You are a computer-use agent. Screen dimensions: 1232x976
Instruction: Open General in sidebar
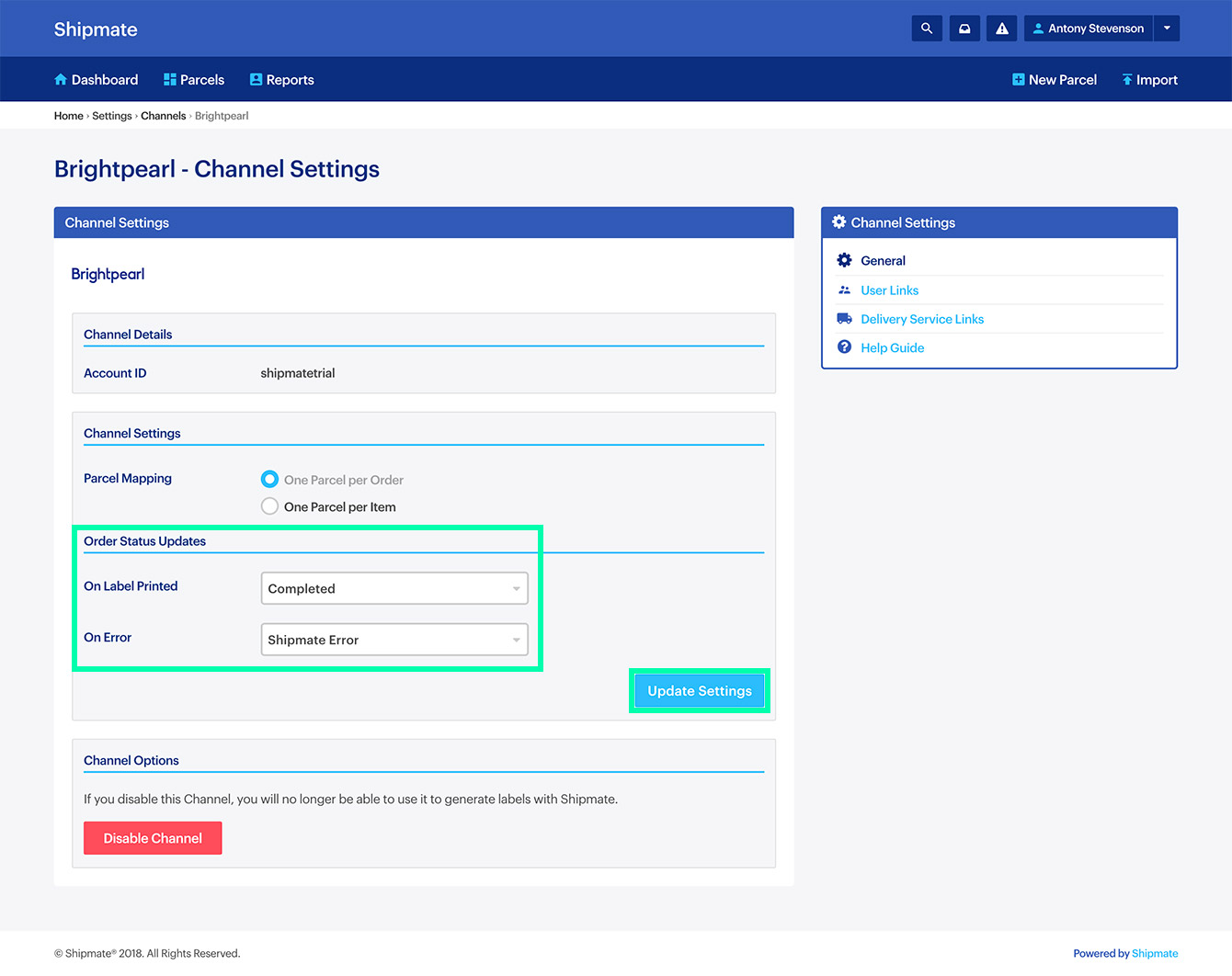(x=883, y=261)
